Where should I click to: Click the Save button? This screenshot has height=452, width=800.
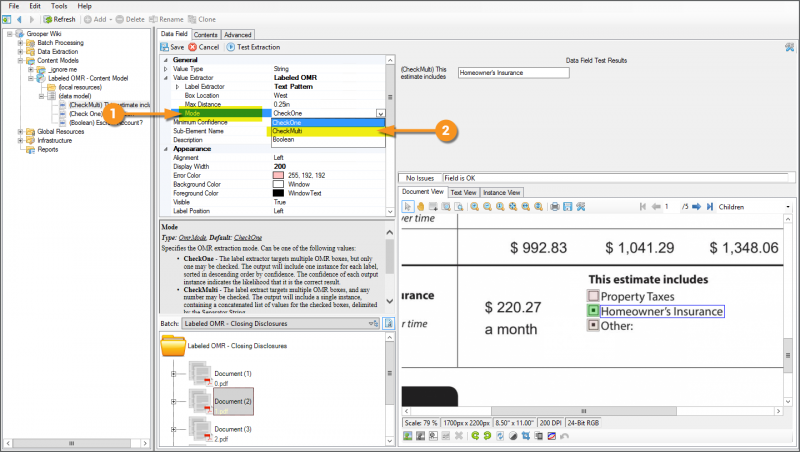click(172, 47)
